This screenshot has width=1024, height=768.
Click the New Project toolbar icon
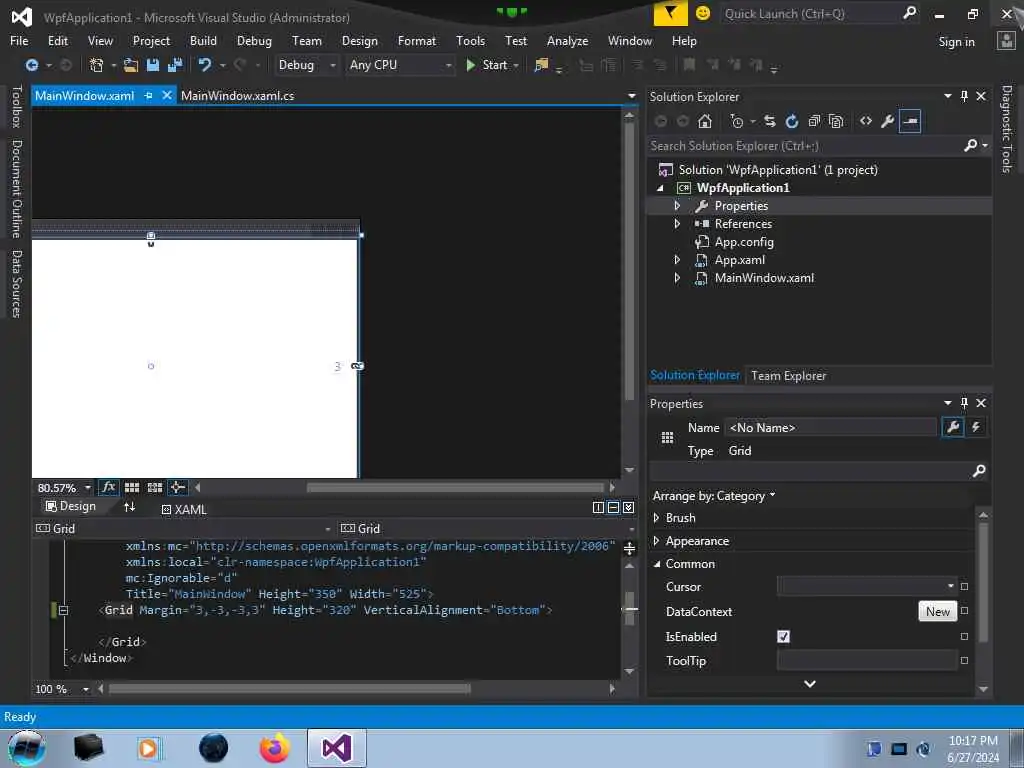click(97, 65)
